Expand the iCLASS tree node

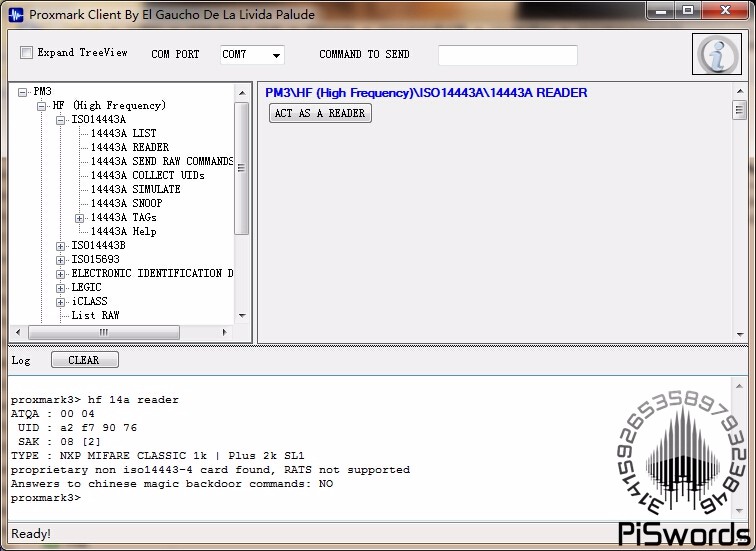[x=60, y=302]
